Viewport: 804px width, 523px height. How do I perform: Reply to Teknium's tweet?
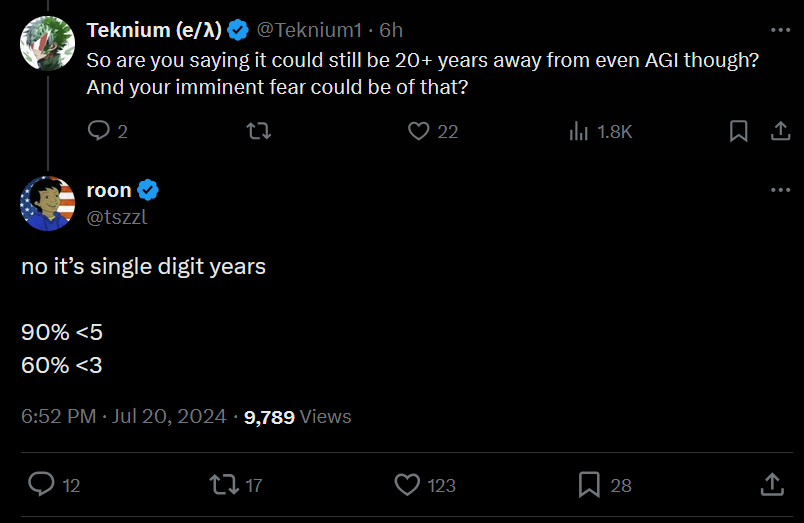point(98,131)
